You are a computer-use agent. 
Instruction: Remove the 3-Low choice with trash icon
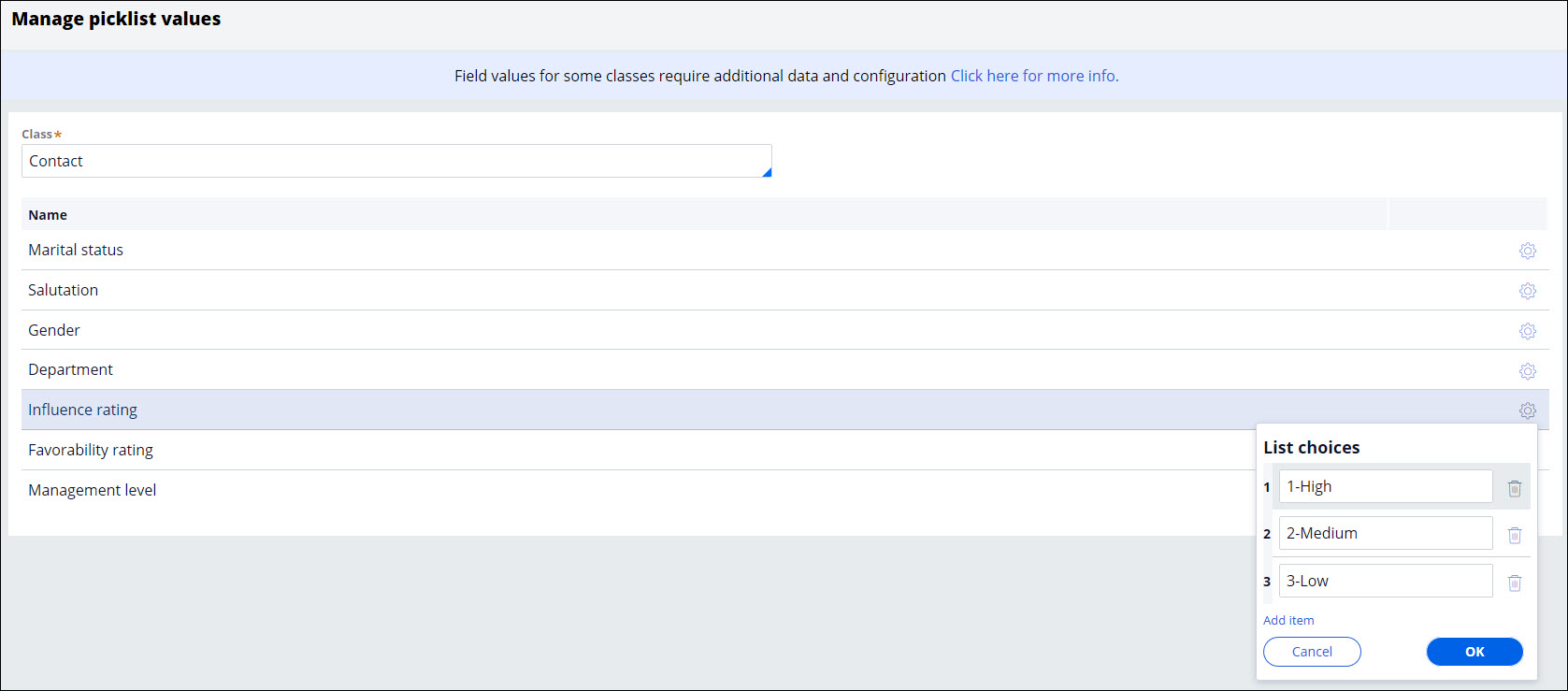1515,583
